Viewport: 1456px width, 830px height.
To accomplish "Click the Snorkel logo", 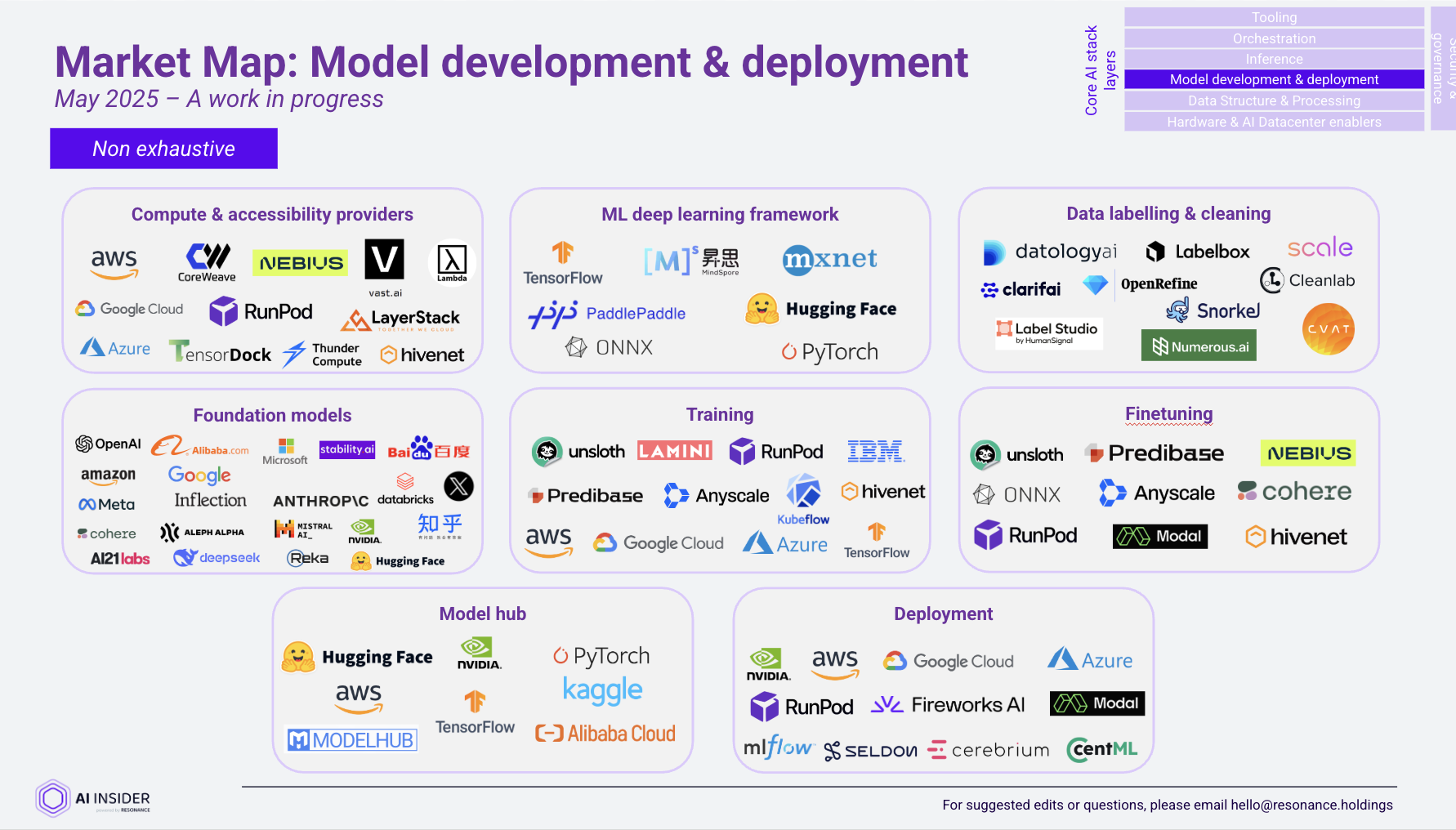I will pyautogui.click(x=1213, y=310).
